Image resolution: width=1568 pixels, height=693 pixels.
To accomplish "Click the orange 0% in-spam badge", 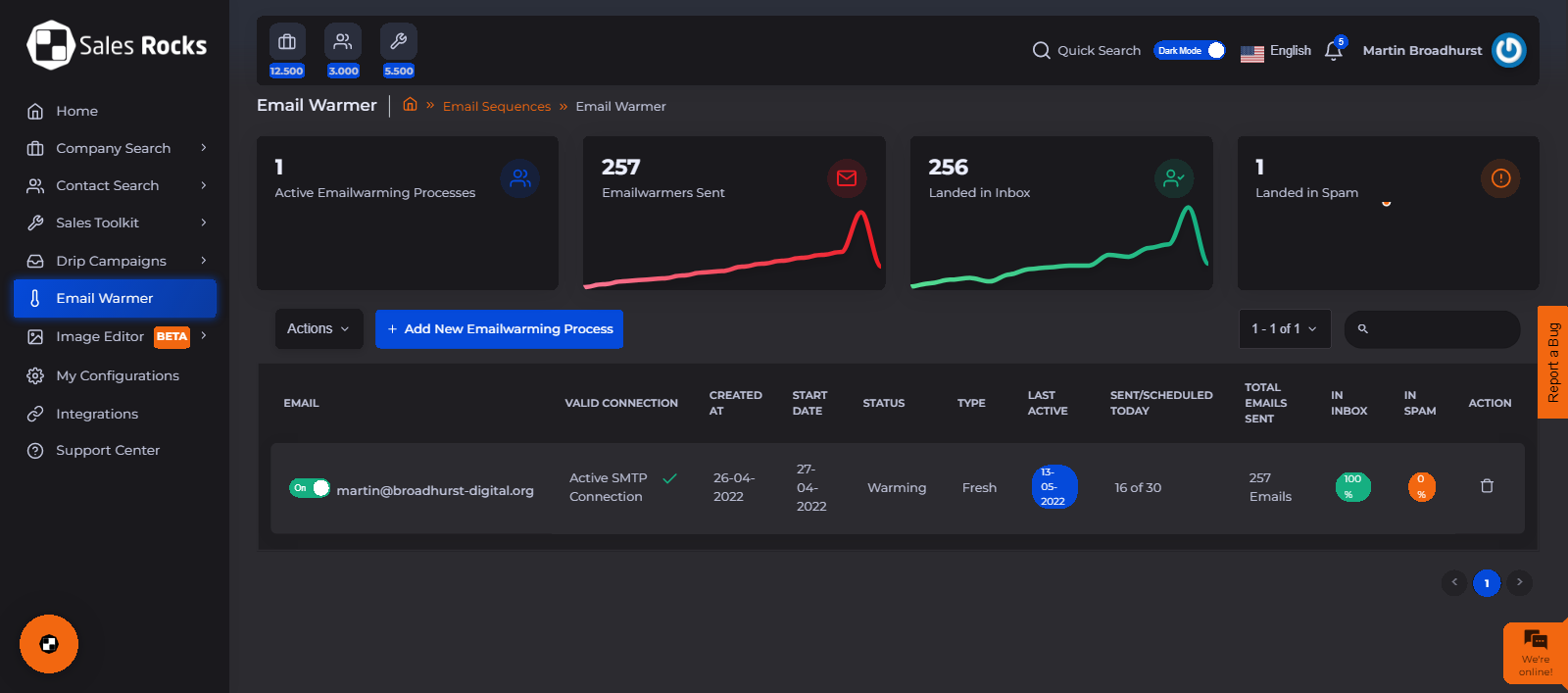I will (x=1422, y=487).
